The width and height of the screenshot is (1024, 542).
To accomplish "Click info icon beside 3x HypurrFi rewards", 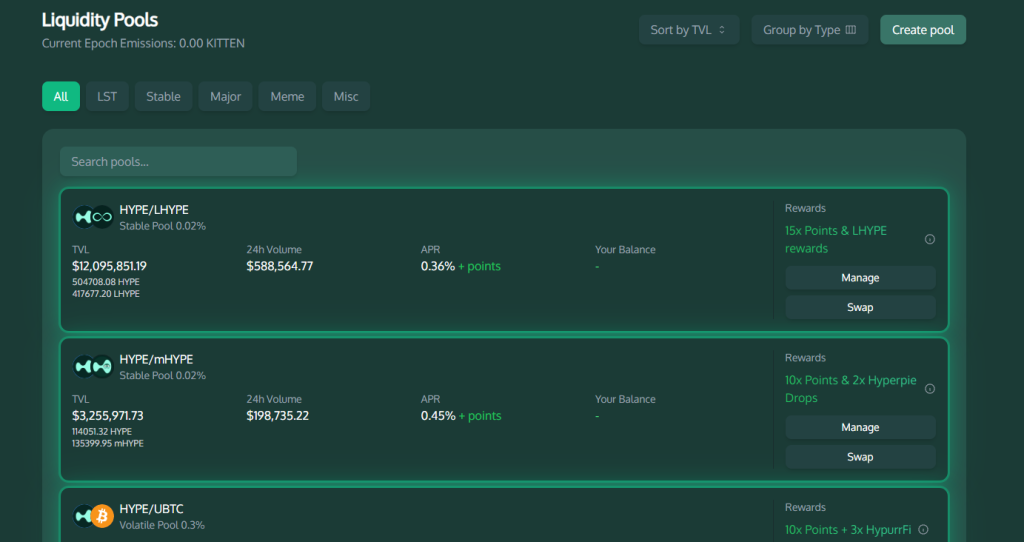I will pos(923,530).
